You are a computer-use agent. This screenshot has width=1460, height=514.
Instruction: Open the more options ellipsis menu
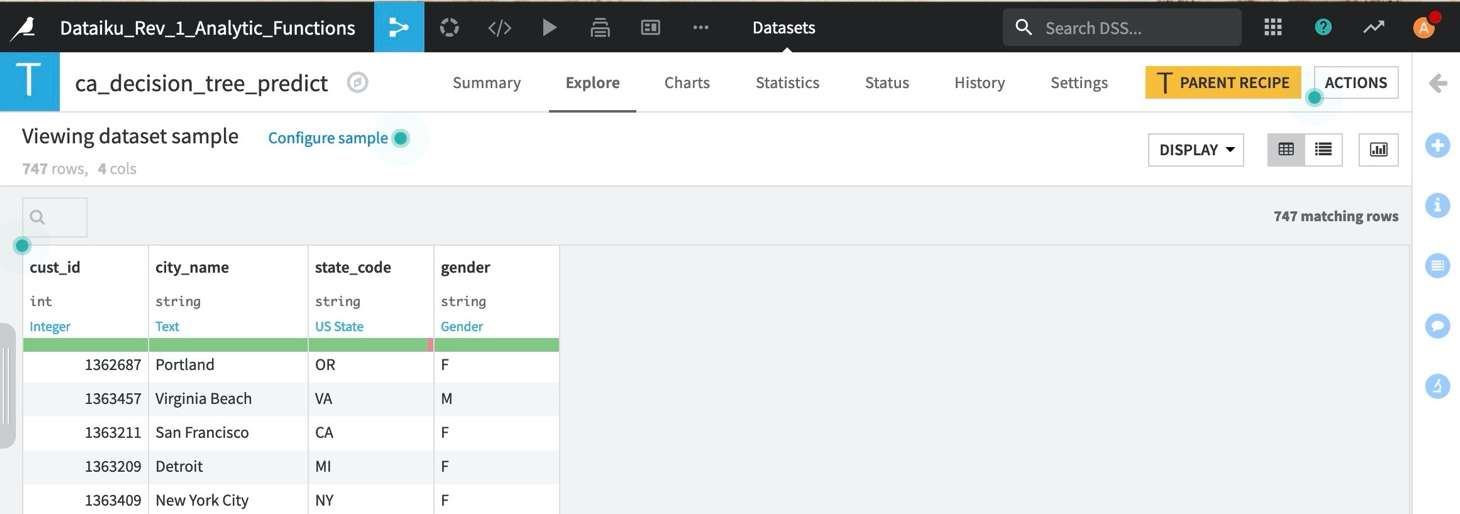point(700,27)
